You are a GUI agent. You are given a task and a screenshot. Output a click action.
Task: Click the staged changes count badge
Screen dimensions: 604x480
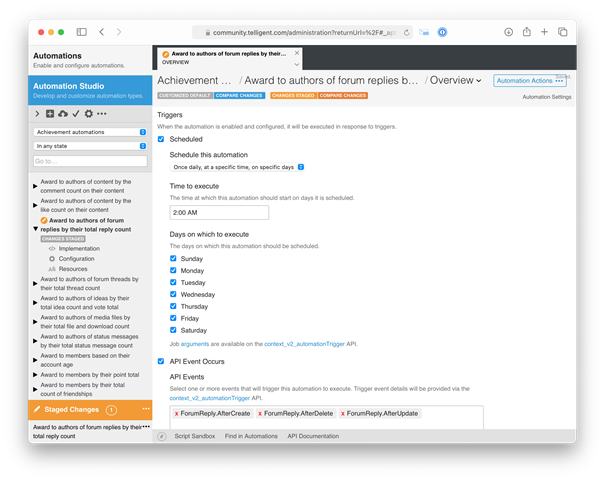[x=111, y=410]
